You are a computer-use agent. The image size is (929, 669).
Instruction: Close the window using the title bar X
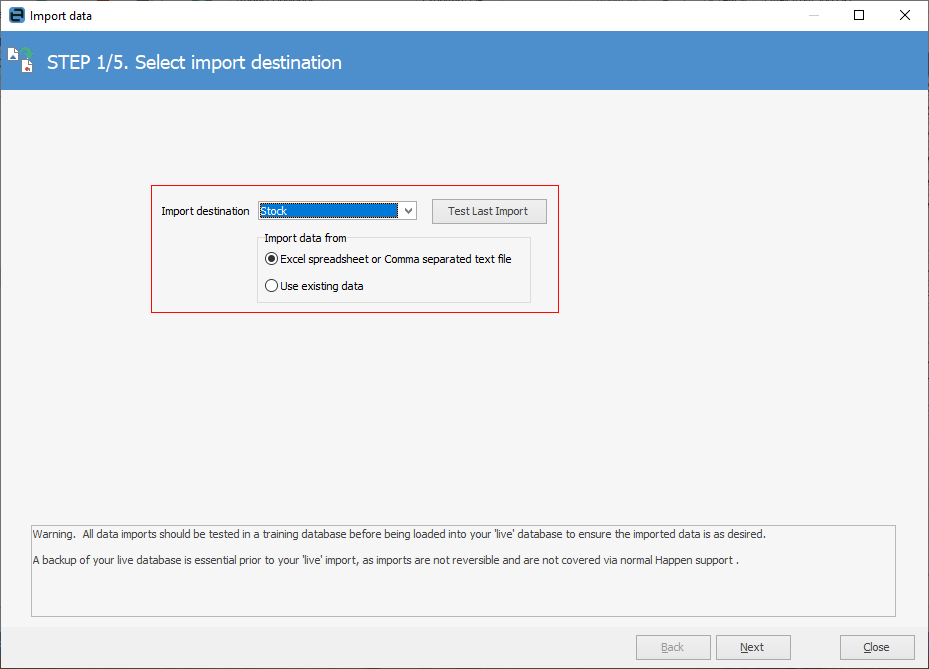tap(905, 16)
